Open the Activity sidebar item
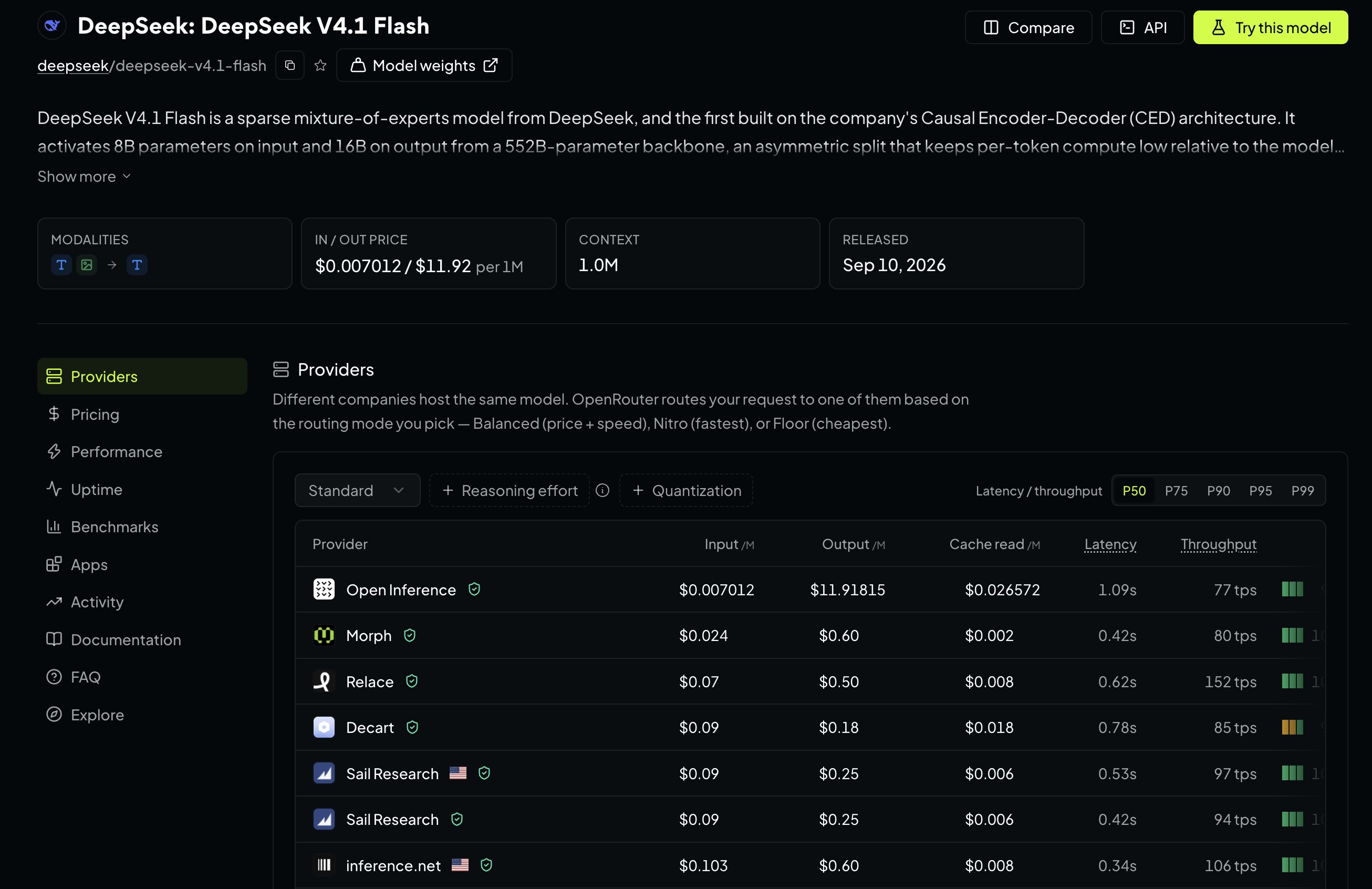Viewport: 1372px width, 889px height. pos(142,602)
